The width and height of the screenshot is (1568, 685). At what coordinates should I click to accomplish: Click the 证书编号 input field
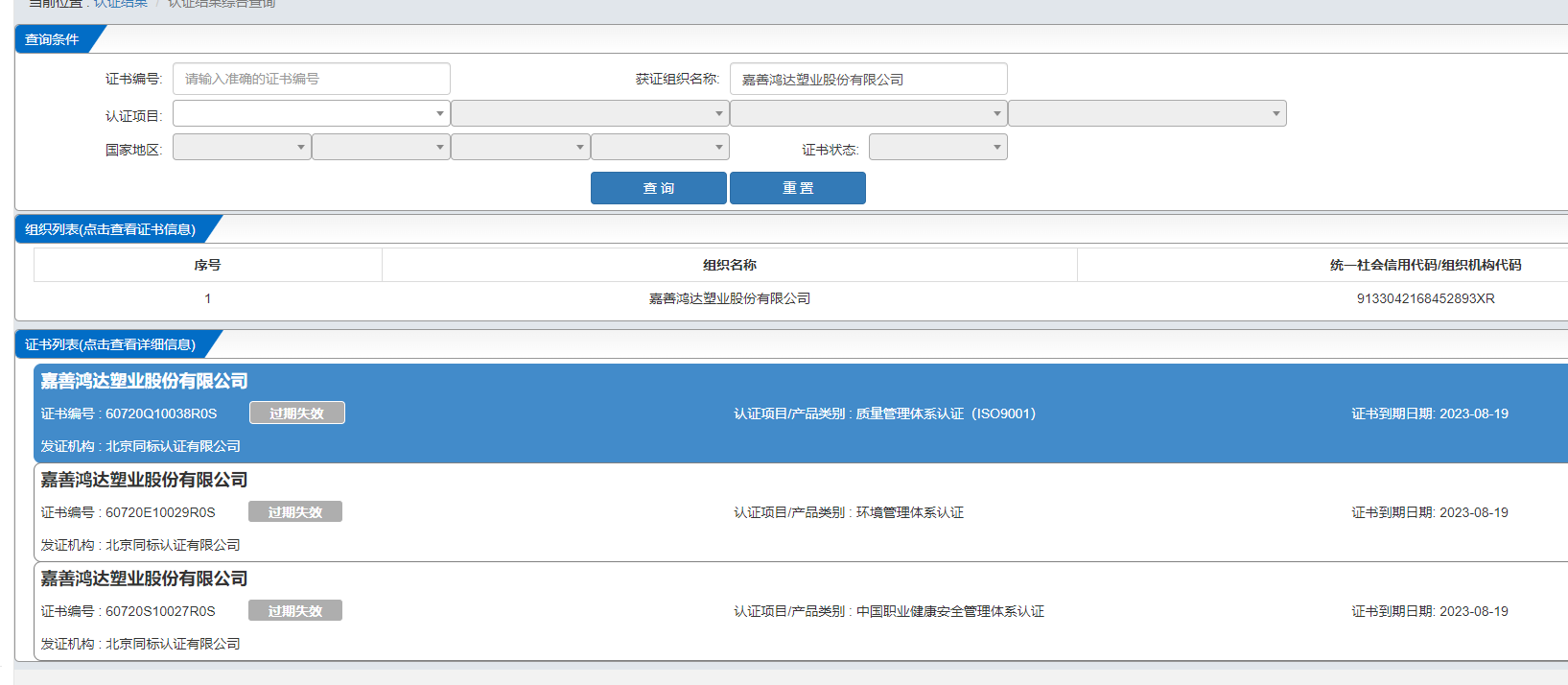311,79
